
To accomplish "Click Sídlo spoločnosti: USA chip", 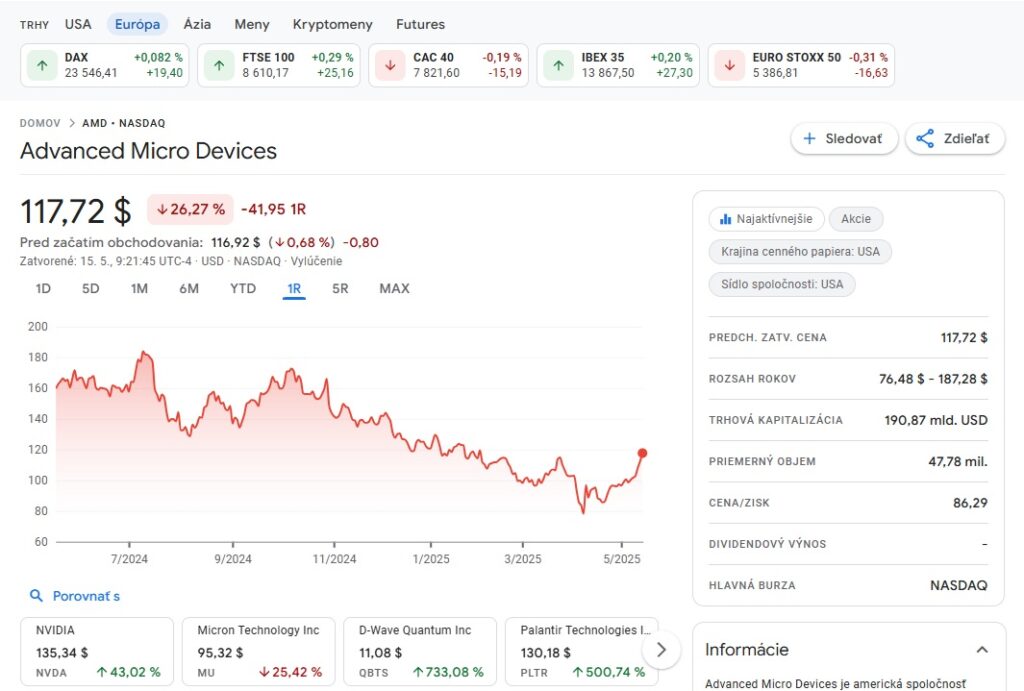I will pos(782,284).
